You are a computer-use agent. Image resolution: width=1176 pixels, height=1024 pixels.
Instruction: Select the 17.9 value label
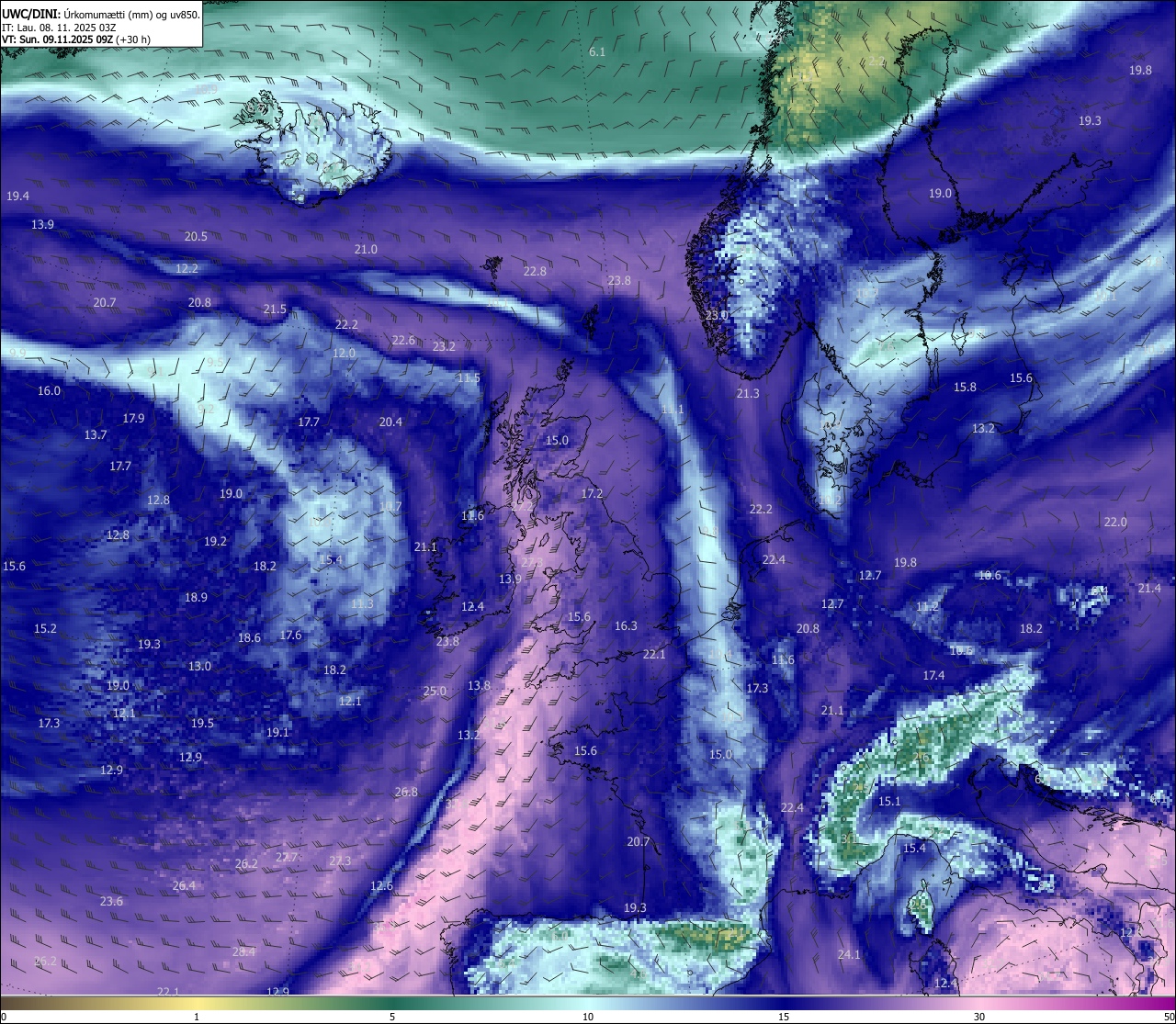tap(133, 419)
